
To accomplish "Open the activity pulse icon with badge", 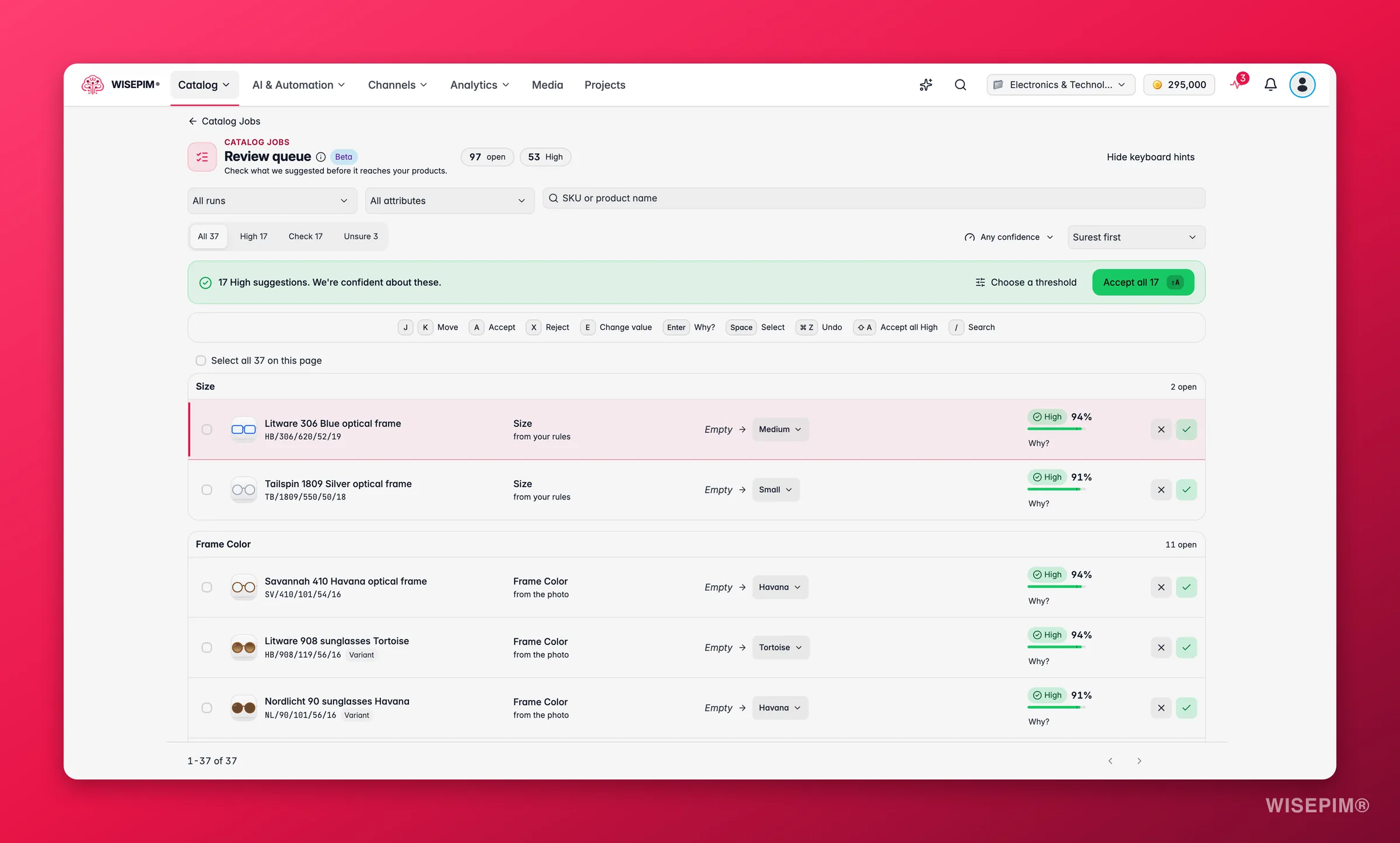I will (1238, 83).
